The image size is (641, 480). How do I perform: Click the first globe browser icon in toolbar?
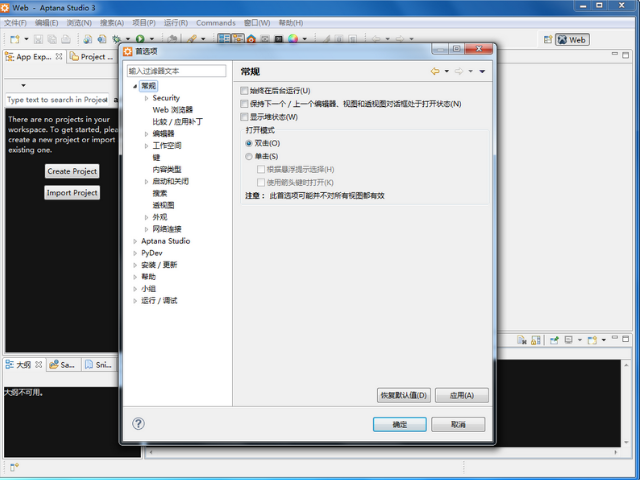tap(87, 39)
